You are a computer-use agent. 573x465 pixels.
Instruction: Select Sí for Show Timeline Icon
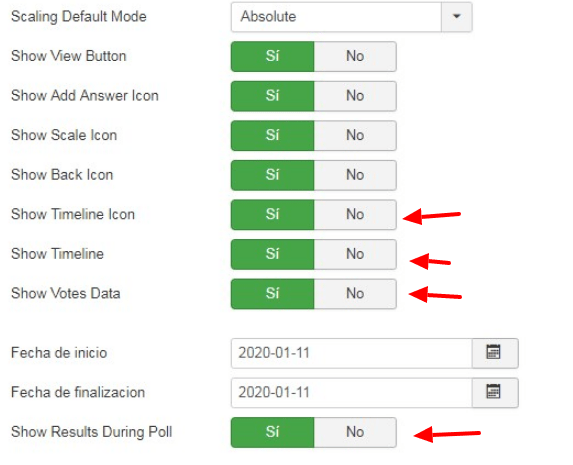coord(273,215)
